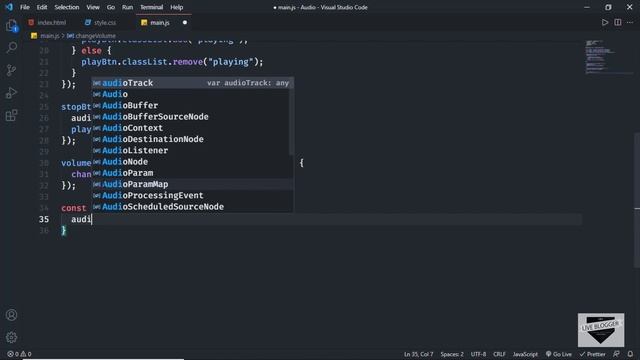Click line number 35 in gutter

44,219
